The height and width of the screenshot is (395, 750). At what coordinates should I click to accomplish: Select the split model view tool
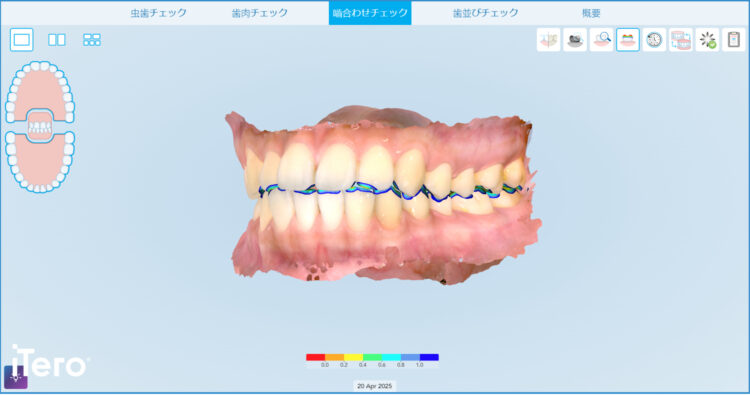(549, 40)
